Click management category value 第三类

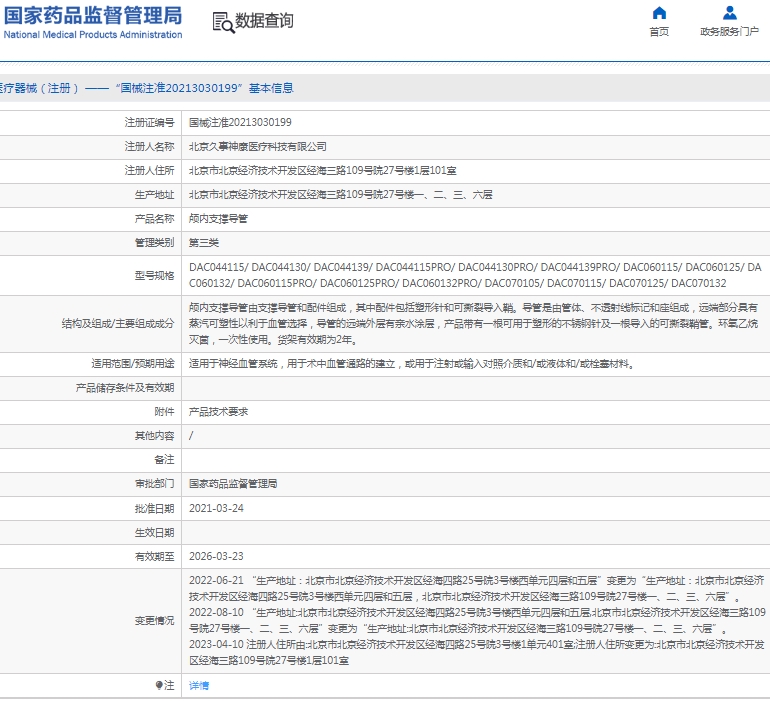click(x=204, y=243)
